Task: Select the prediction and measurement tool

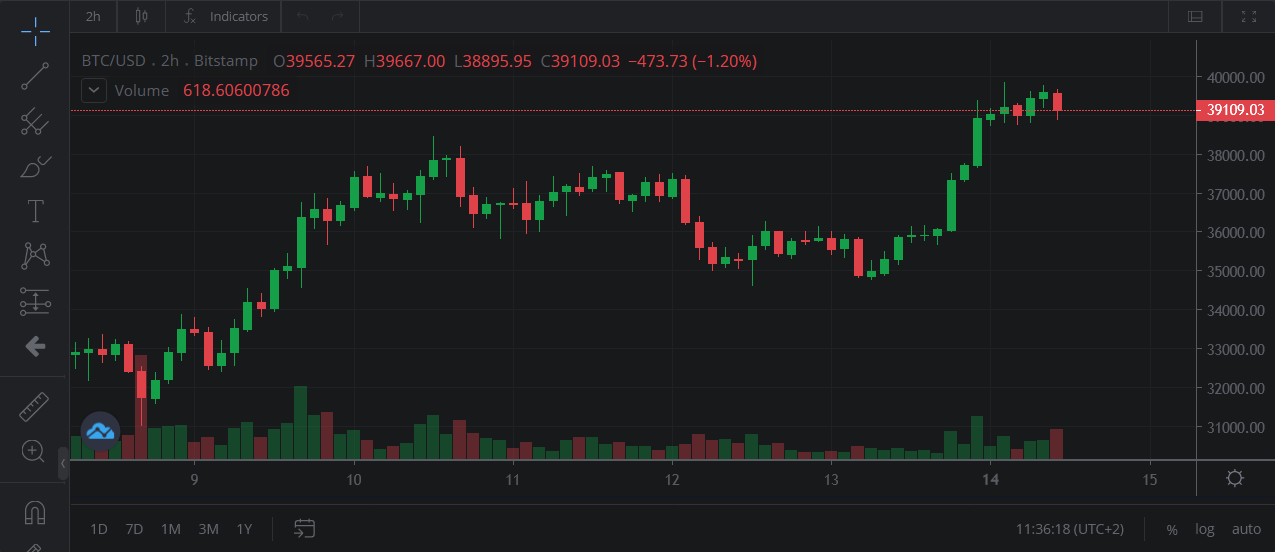Action: tap(35, 300)
